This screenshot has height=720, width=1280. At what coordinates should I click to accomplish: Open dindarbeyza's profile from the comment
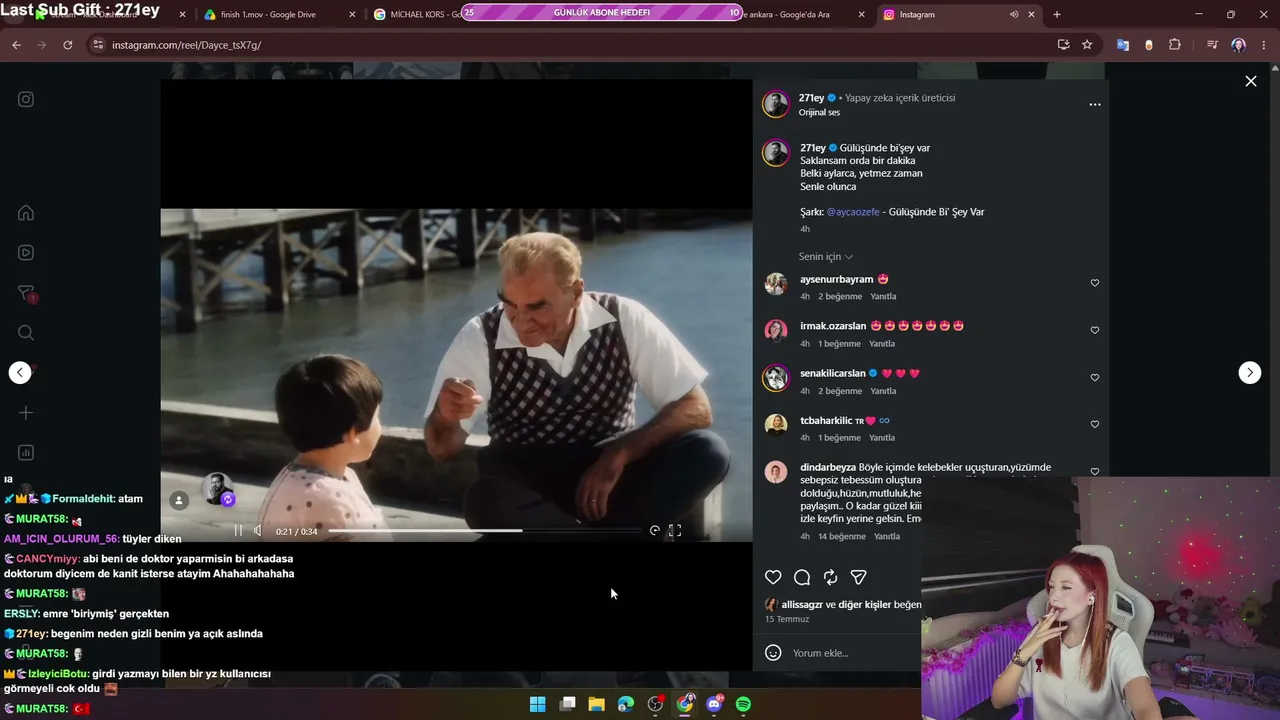tap(828, 467)
